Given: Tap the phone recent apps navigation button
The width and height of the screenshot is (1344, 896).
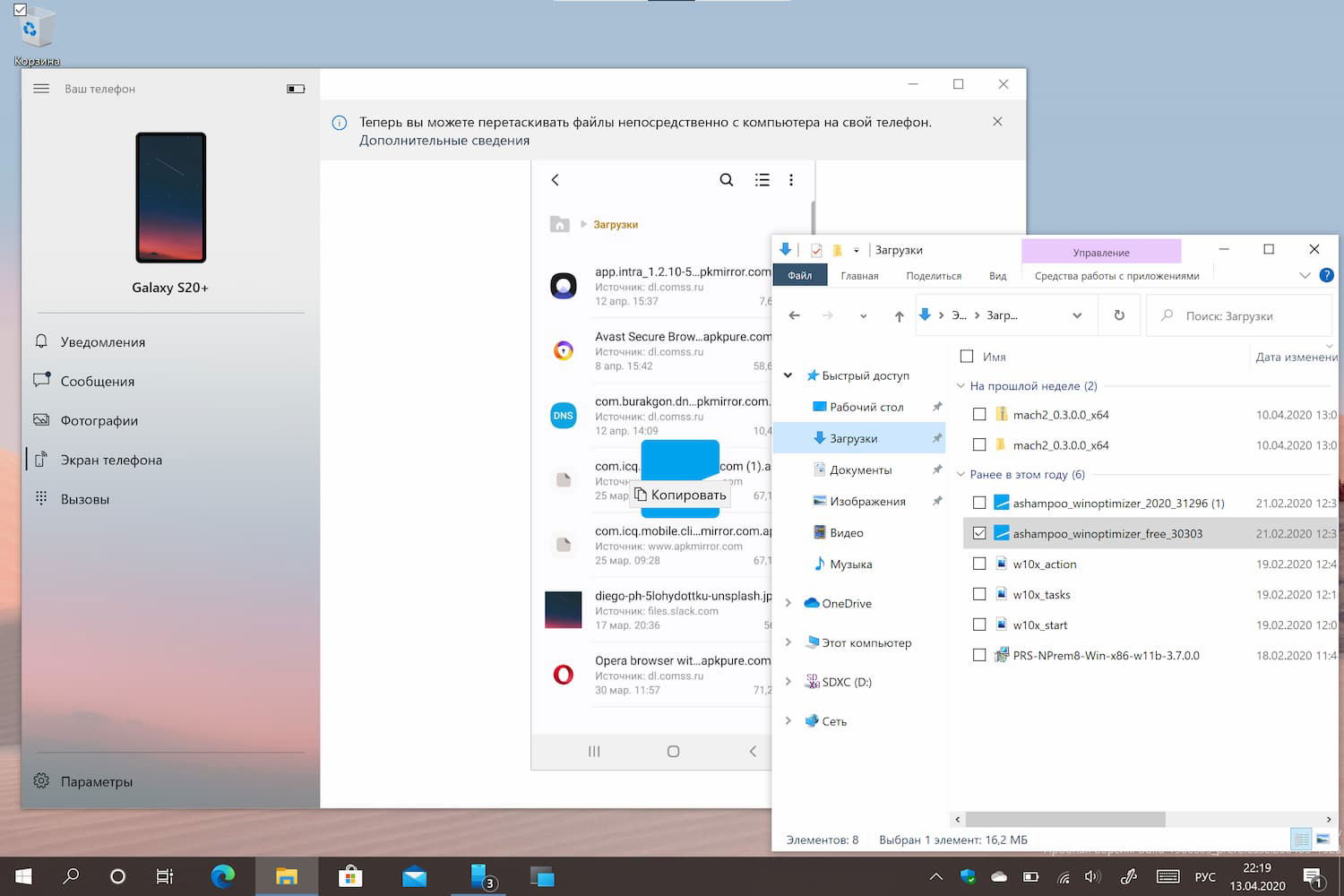Looking at the screenshot, I should [594, 752].
